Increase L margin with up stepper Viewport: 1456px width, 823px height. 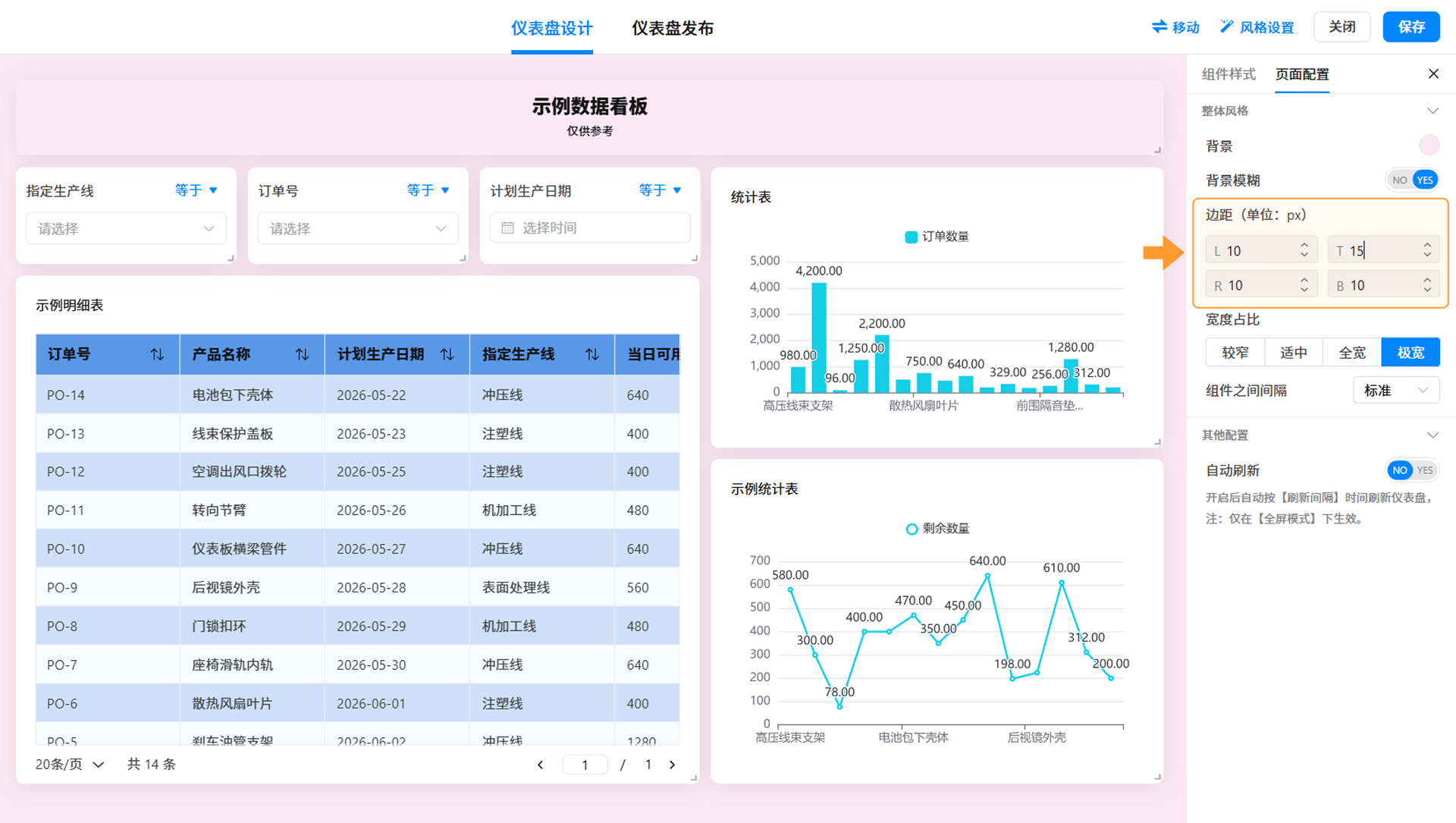1304,245
